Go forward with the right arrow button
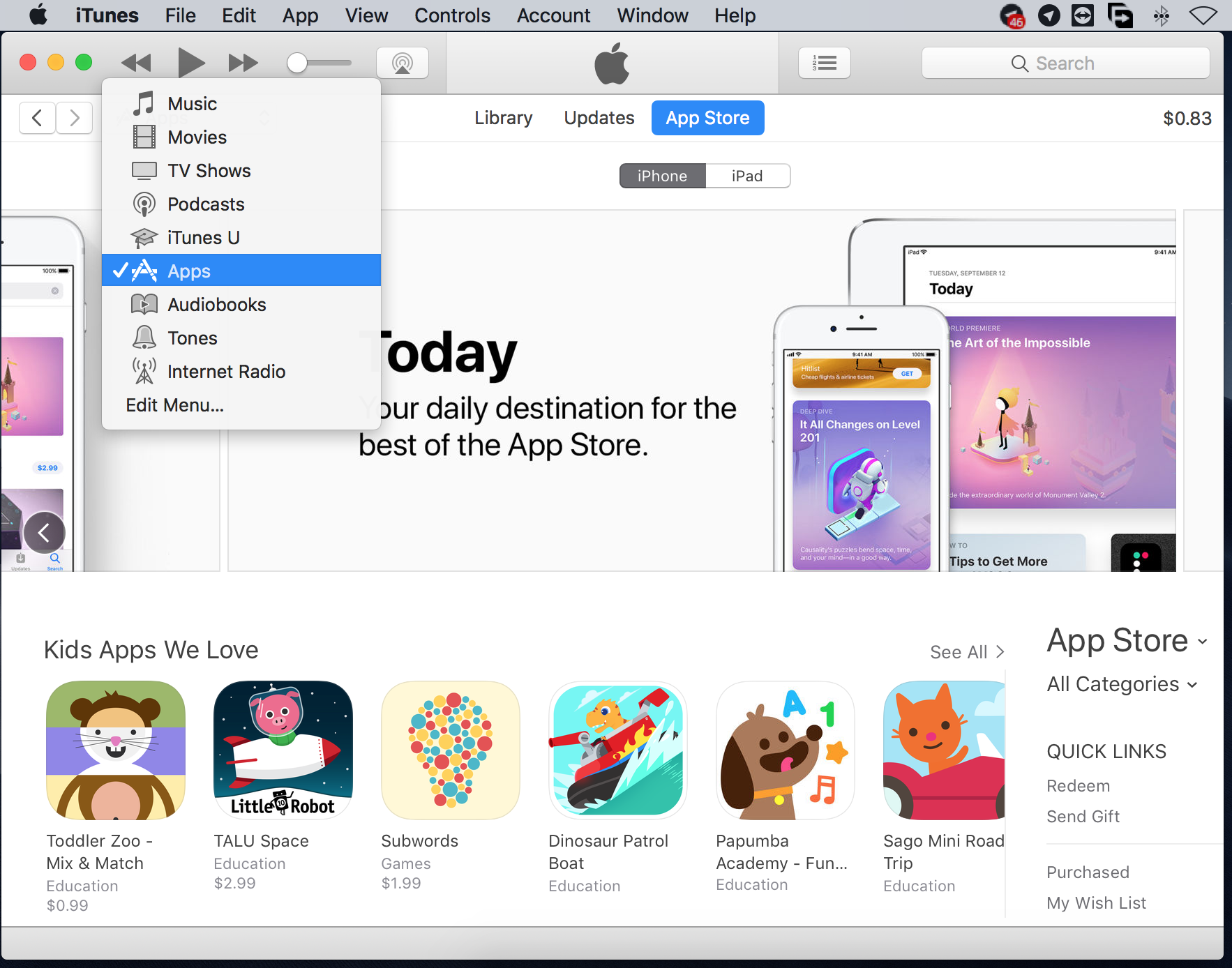The width and height of the screenshot is (1232, 968). [x=74, y=118]
